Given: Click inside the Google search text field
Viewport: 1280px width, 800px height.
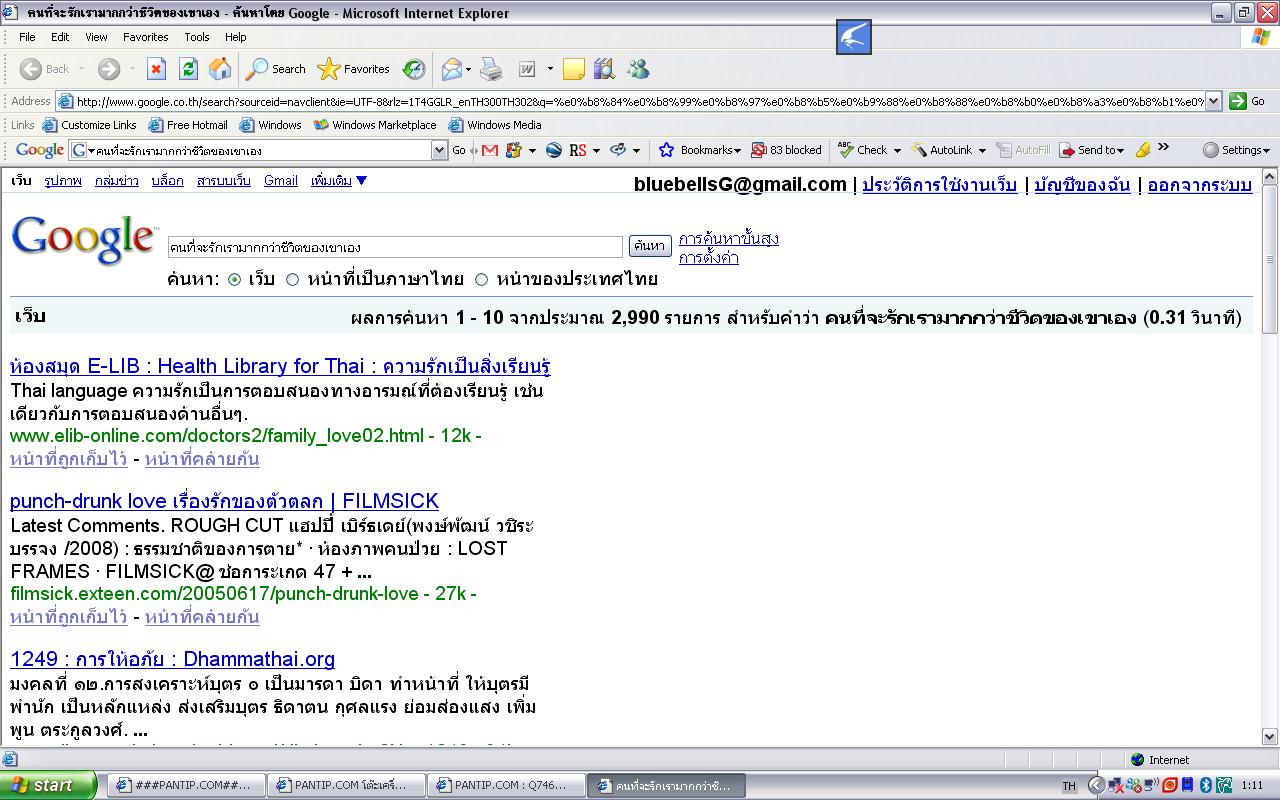Looking at the screenshot, I should point(395,247).
